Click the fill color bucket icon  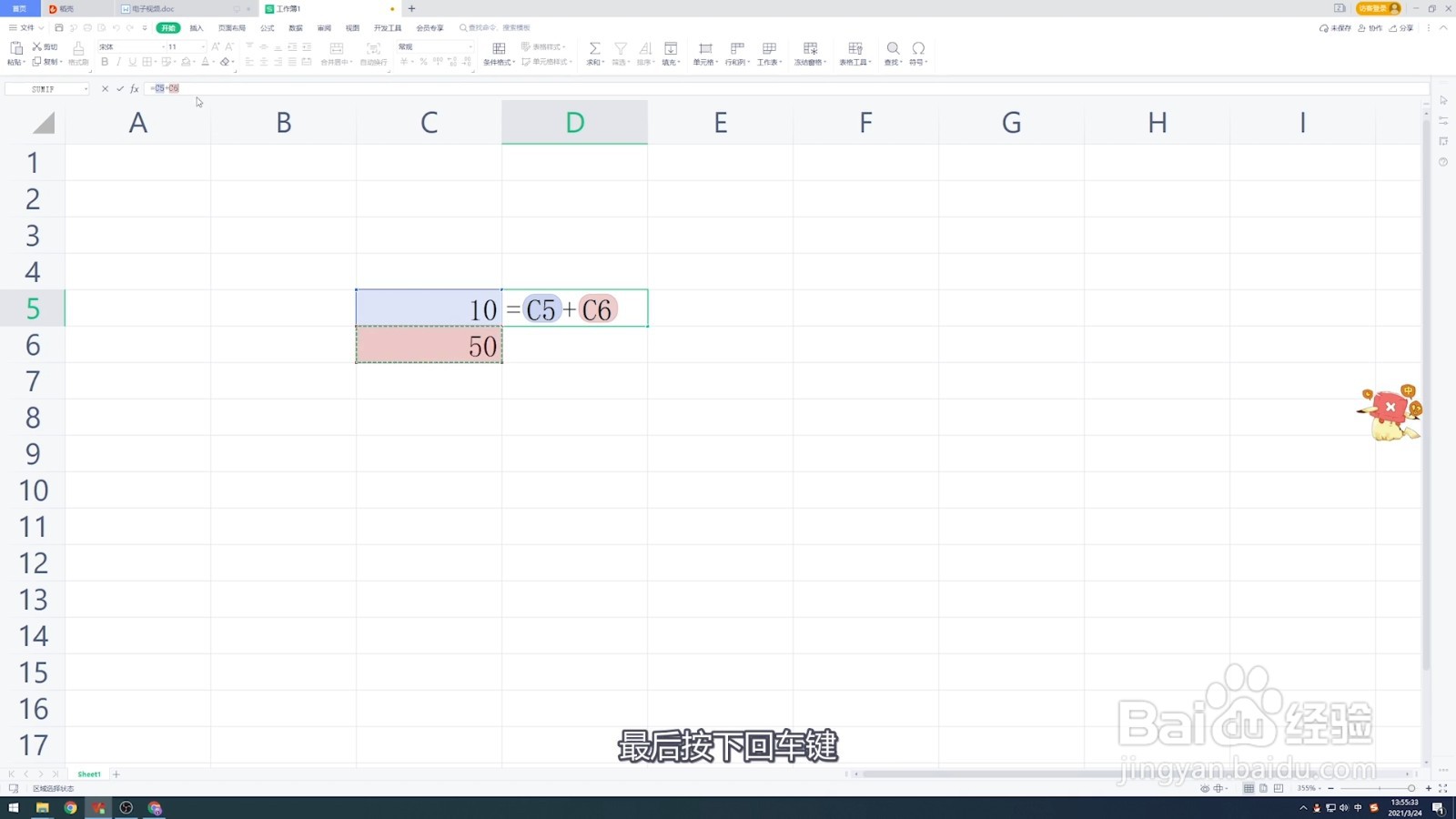point(186,62)
